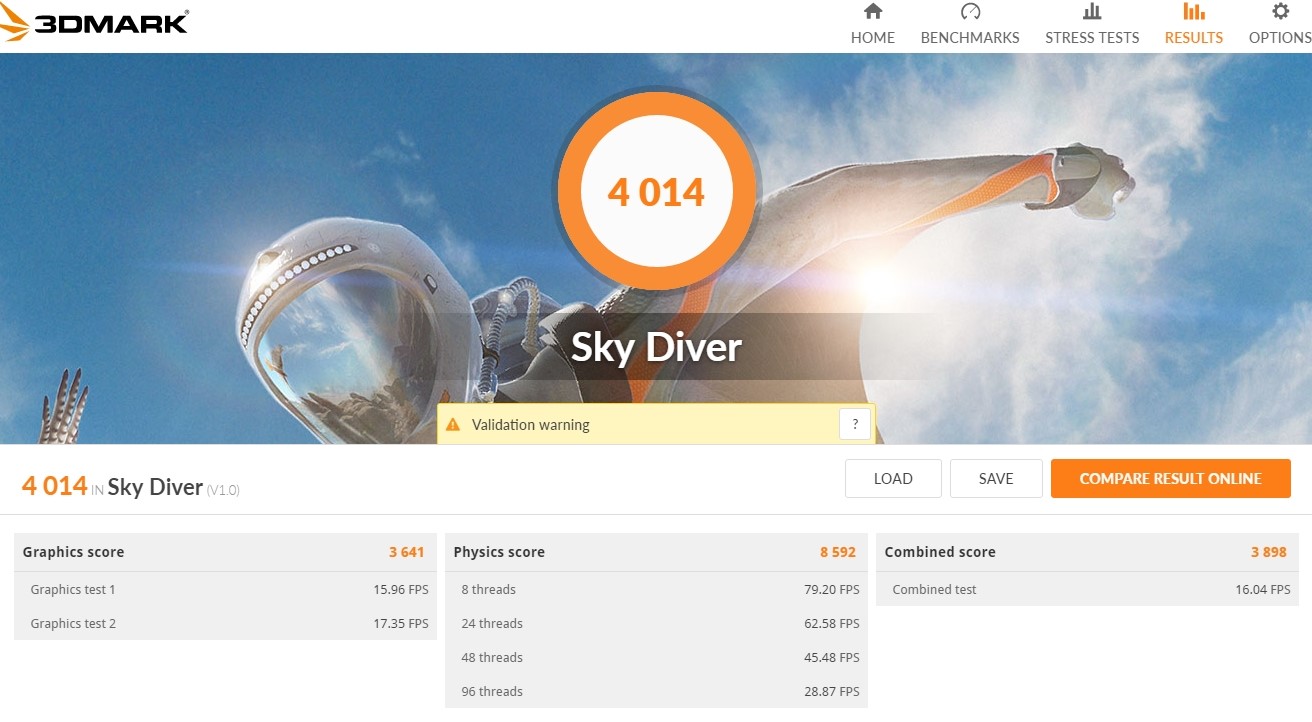Click the 28.87 FPS value
Screen dimensions: 1312x722
[x=832, y=691]
